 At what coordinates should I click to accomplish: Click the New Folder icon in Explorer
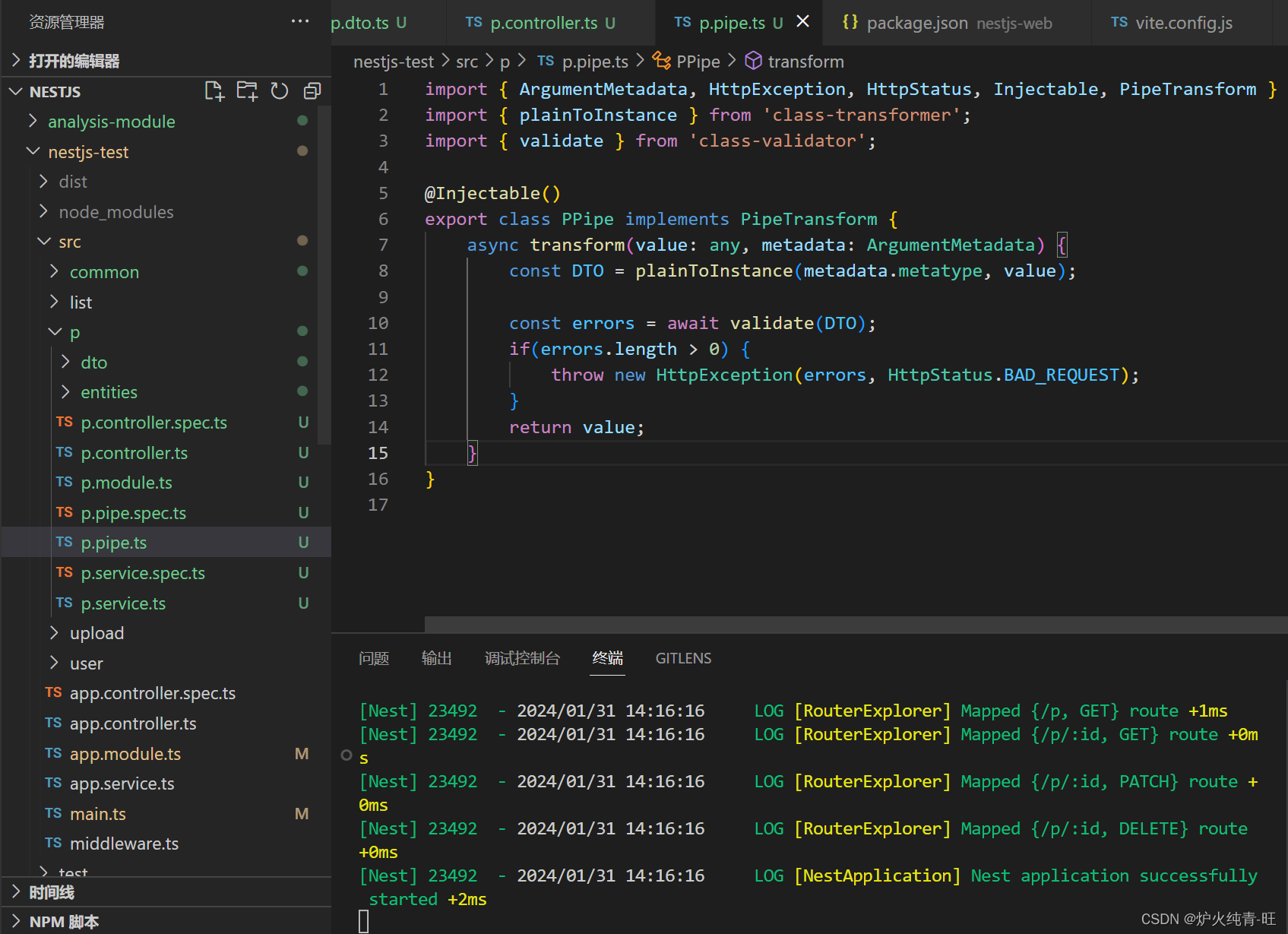(247, 90)
